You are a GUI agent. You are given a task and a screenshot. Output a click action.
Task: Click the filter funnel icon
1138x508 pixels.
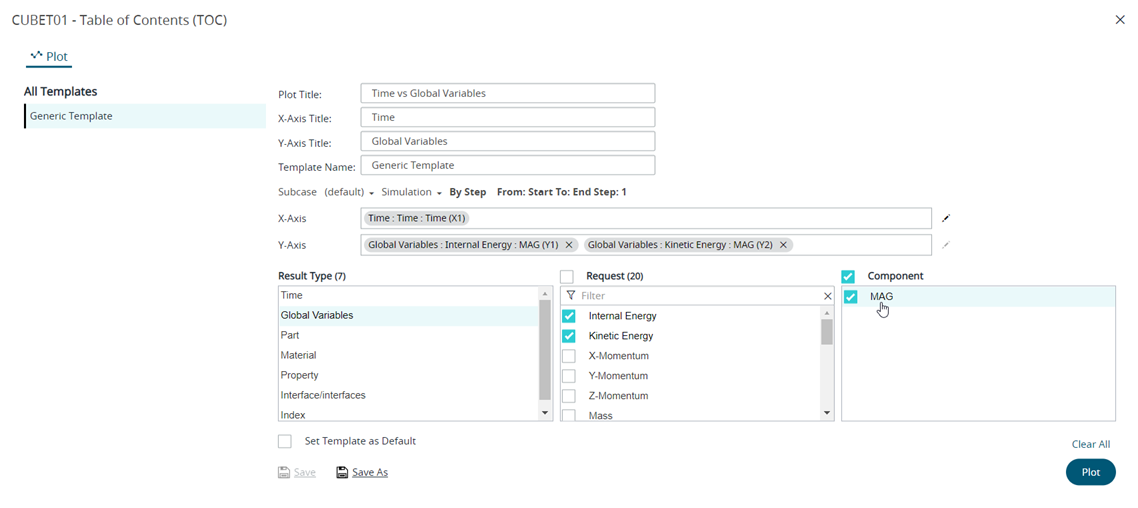coord(571,296)
